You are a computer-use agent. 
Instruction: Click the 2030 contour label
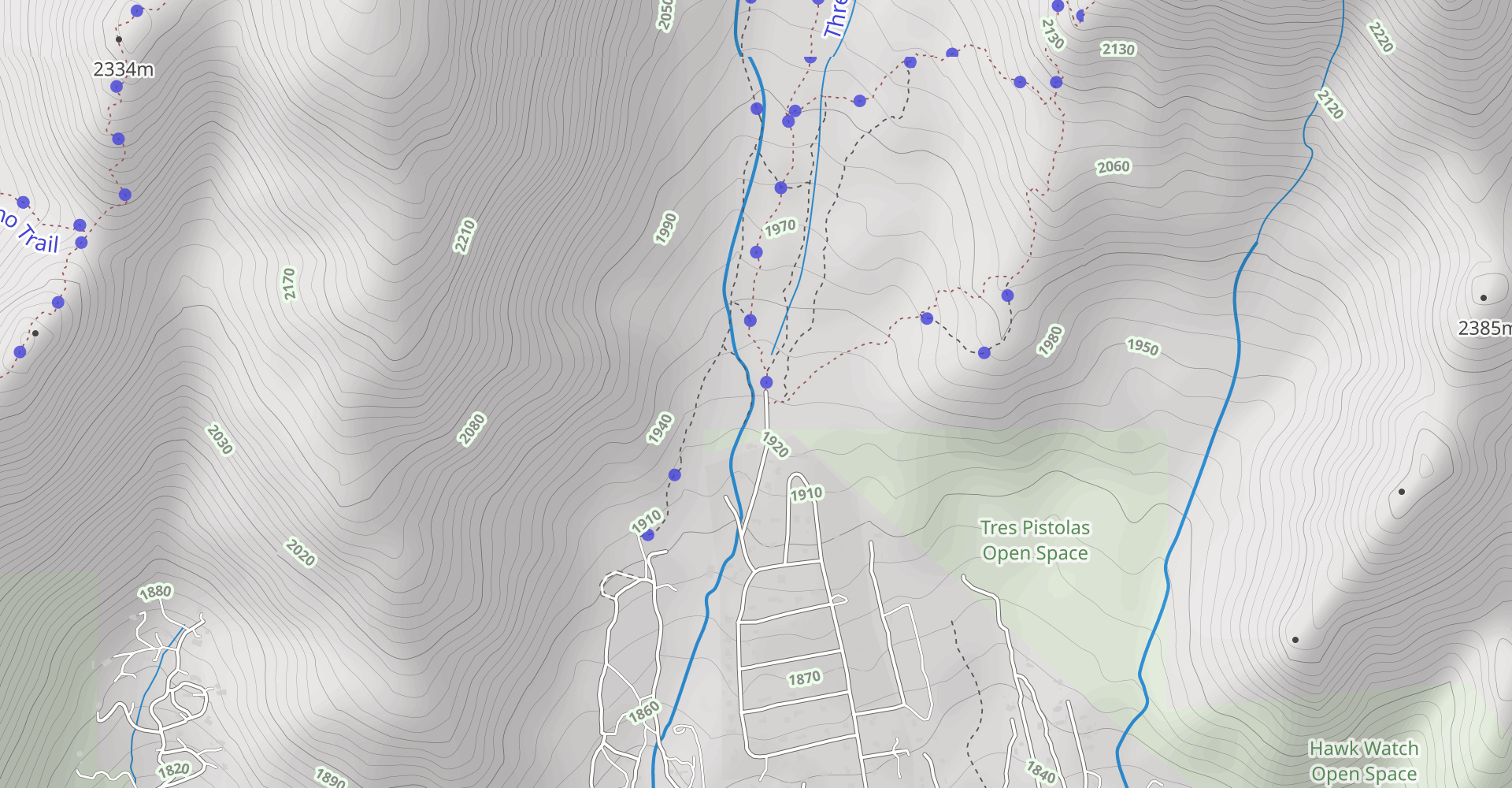220,440
